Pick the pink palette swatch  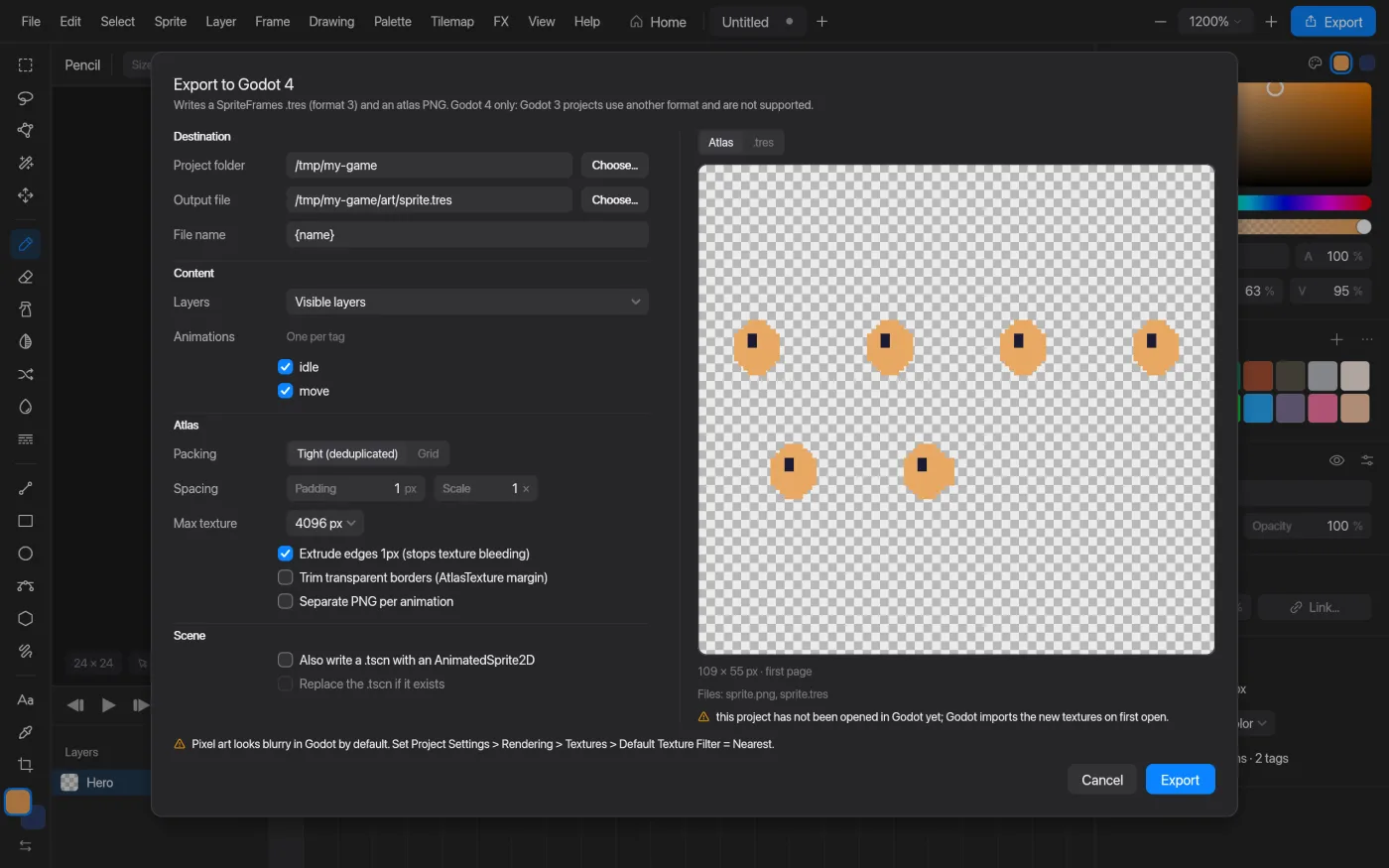(x=1323, y=408)
